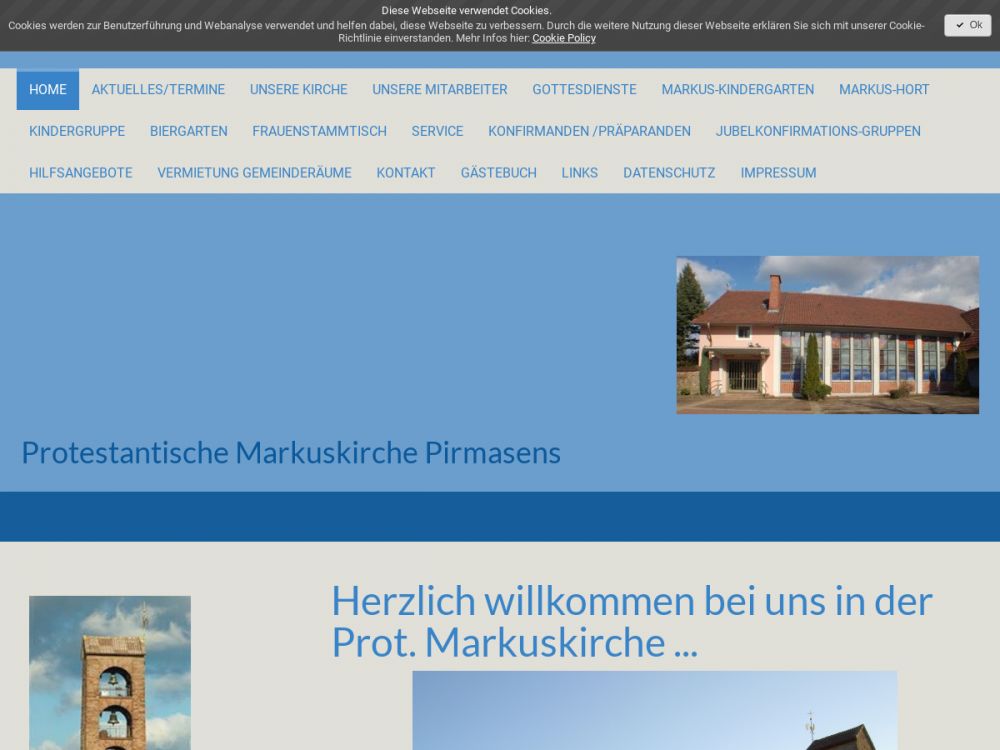Visit the Impressum page
The height and width of the screenshot is (750, 1000).
click(778, 173)
